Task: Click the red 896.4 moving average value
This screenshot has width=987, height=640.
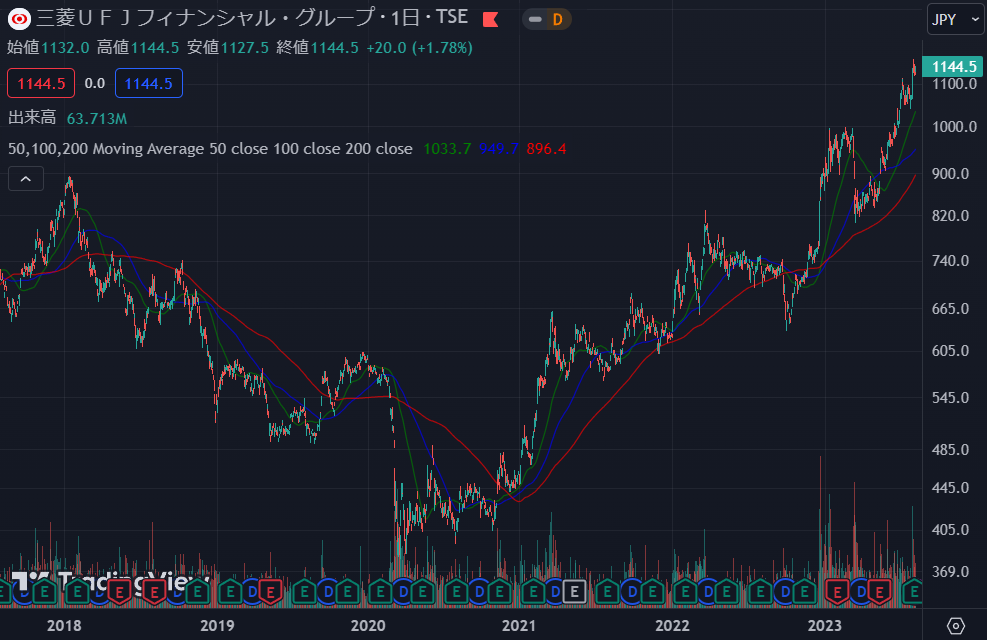Action: pyautogui.click(x=546, y=149)
